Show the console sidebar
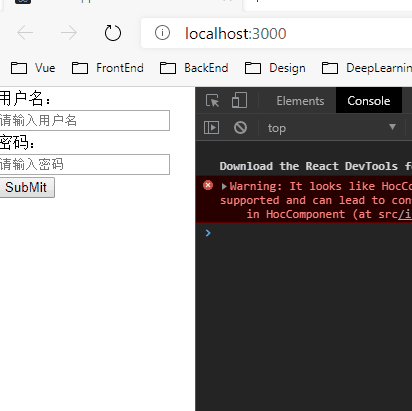The height and width of the screenshot is (411, 412). pyautogui.click(x=211, y=127)
